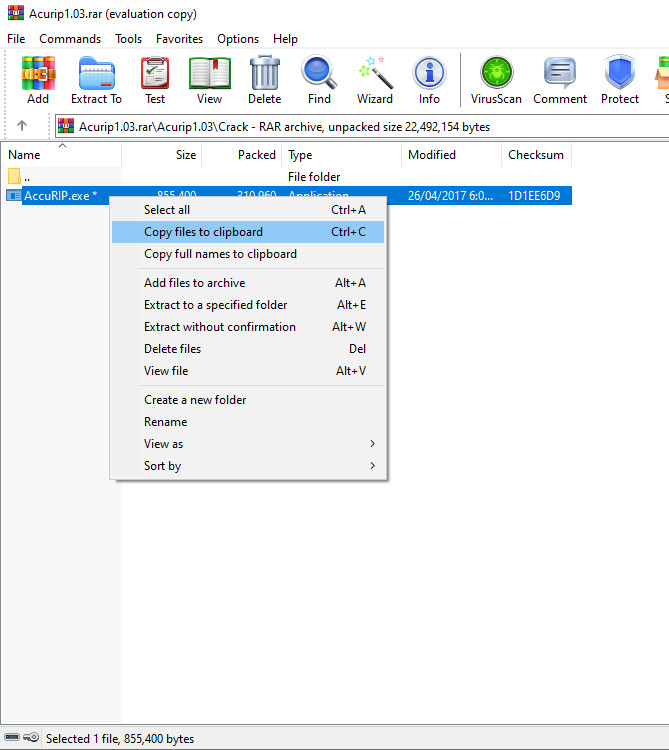Go up one level arrow icon
The width and height of the screenshot is (669, 750).
(22, 126)
